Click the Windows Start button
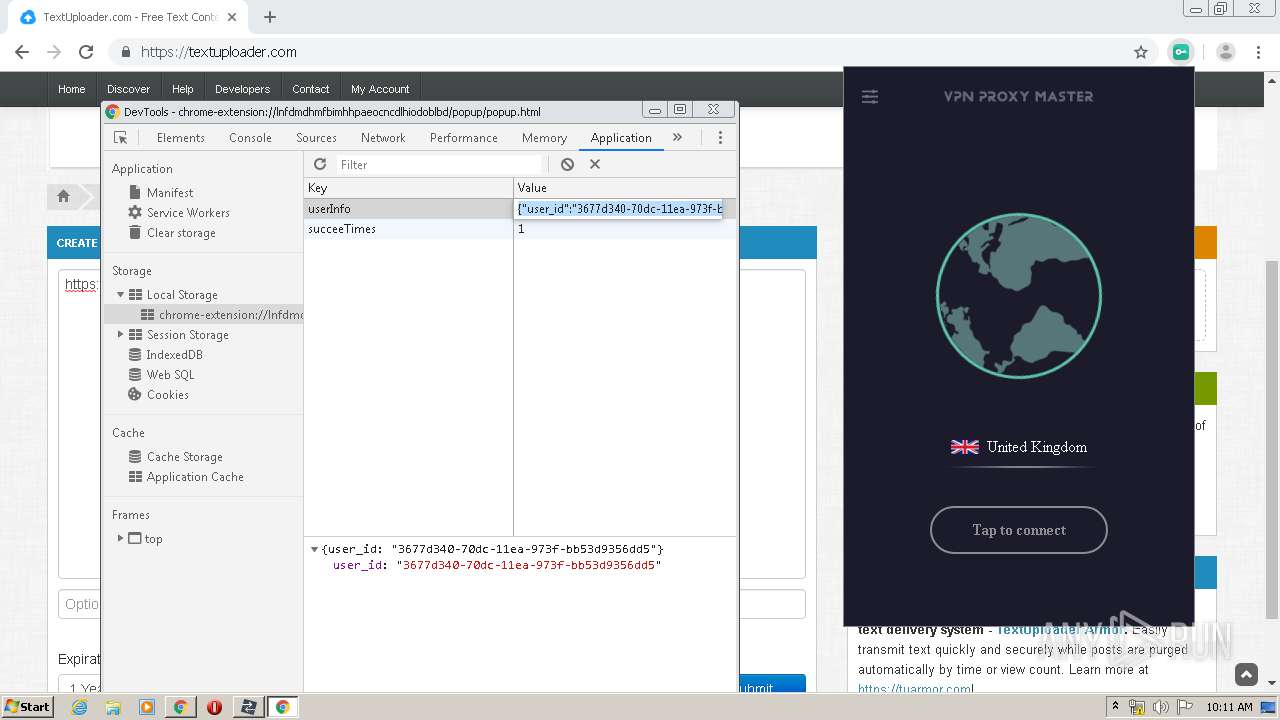 click(x=27, y=707)
